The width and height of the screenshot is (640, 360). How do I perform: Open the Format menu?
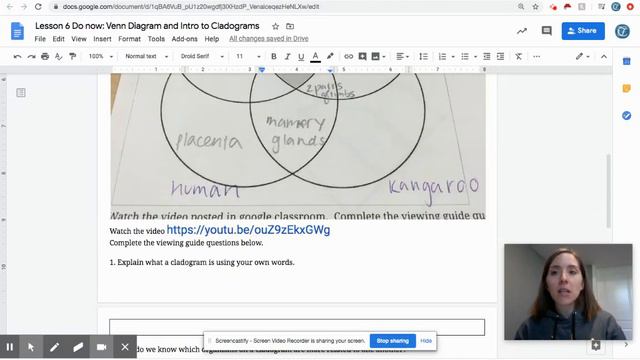pos(129,39)
